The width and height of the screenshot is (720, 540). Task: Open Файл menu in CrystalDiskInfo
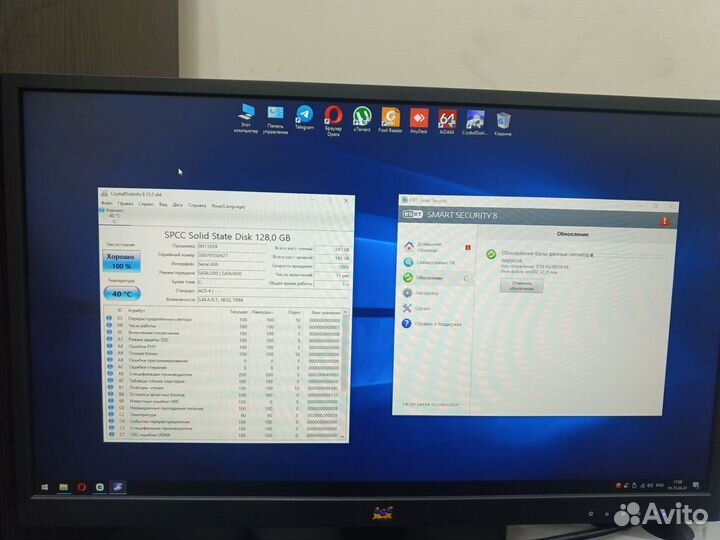click(107, 203)
